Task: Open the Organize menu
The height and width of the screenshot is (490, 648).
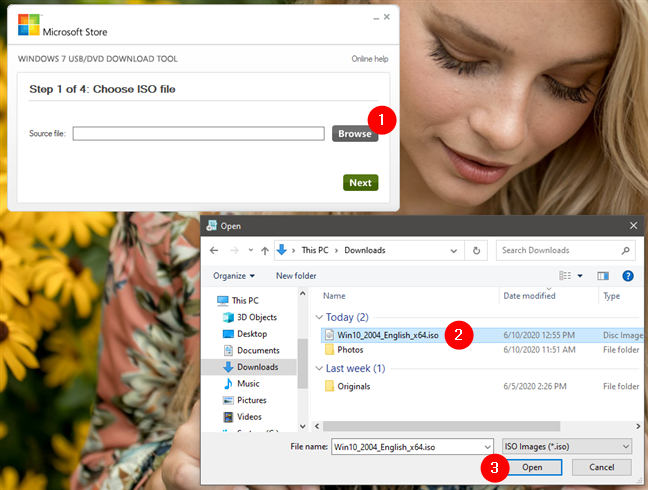Action: tap(233, 276)
